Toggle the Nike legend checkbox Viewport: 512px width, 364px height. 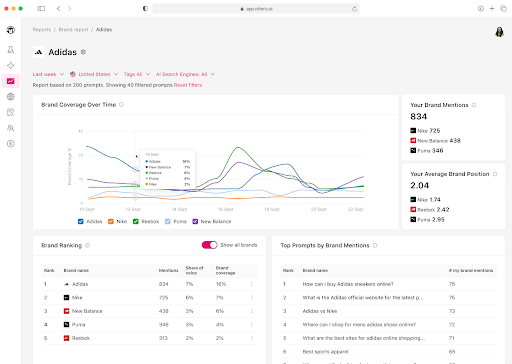coord(111,221)
